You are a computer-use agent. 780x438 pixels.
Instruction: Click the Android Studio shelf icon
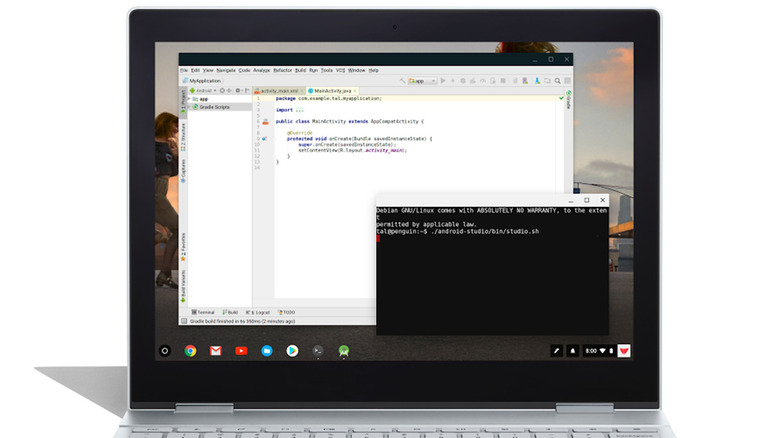click(x=344, y=351)
